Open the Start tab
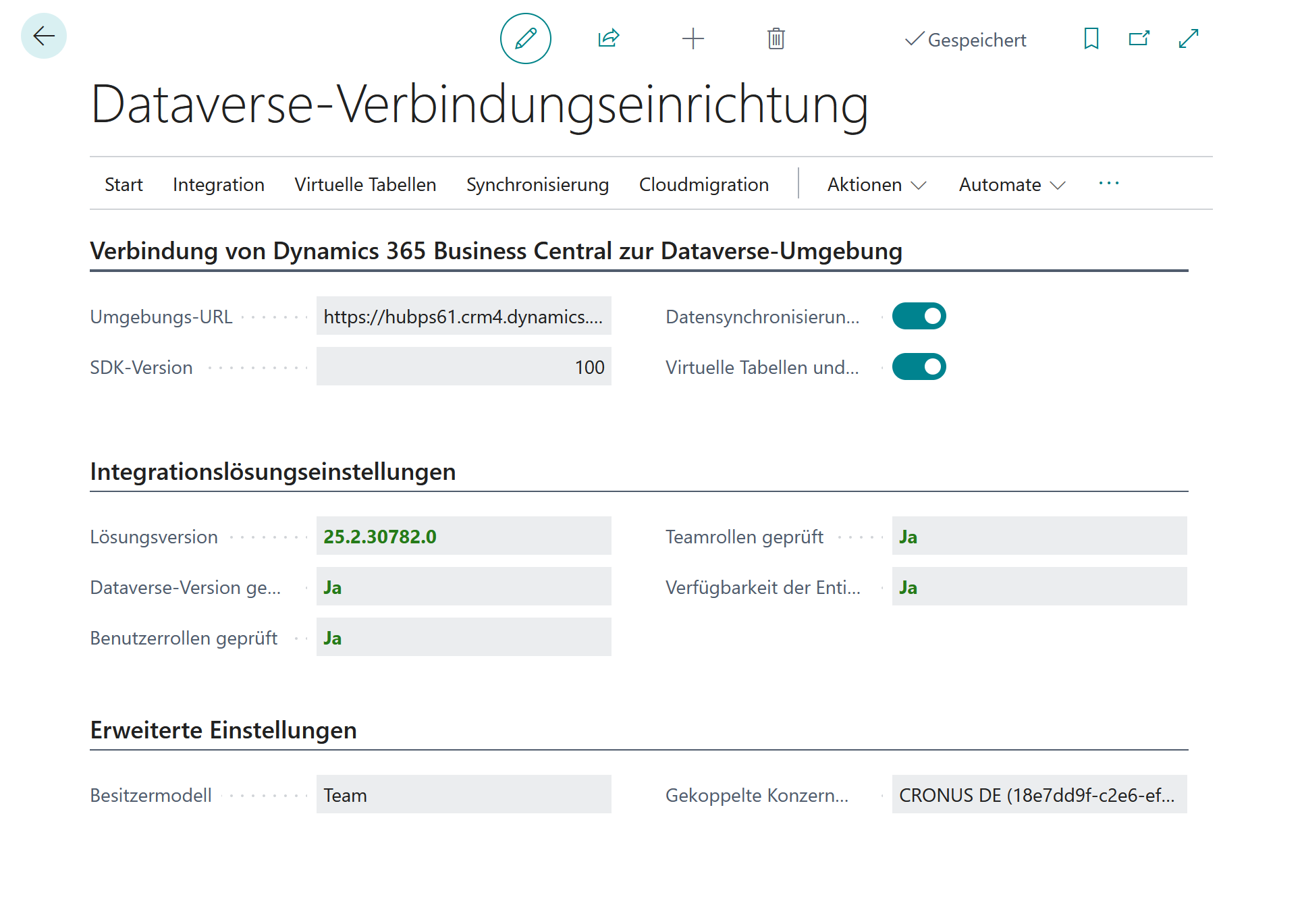This screenshot has height=924, width=1302. [124, 184]
